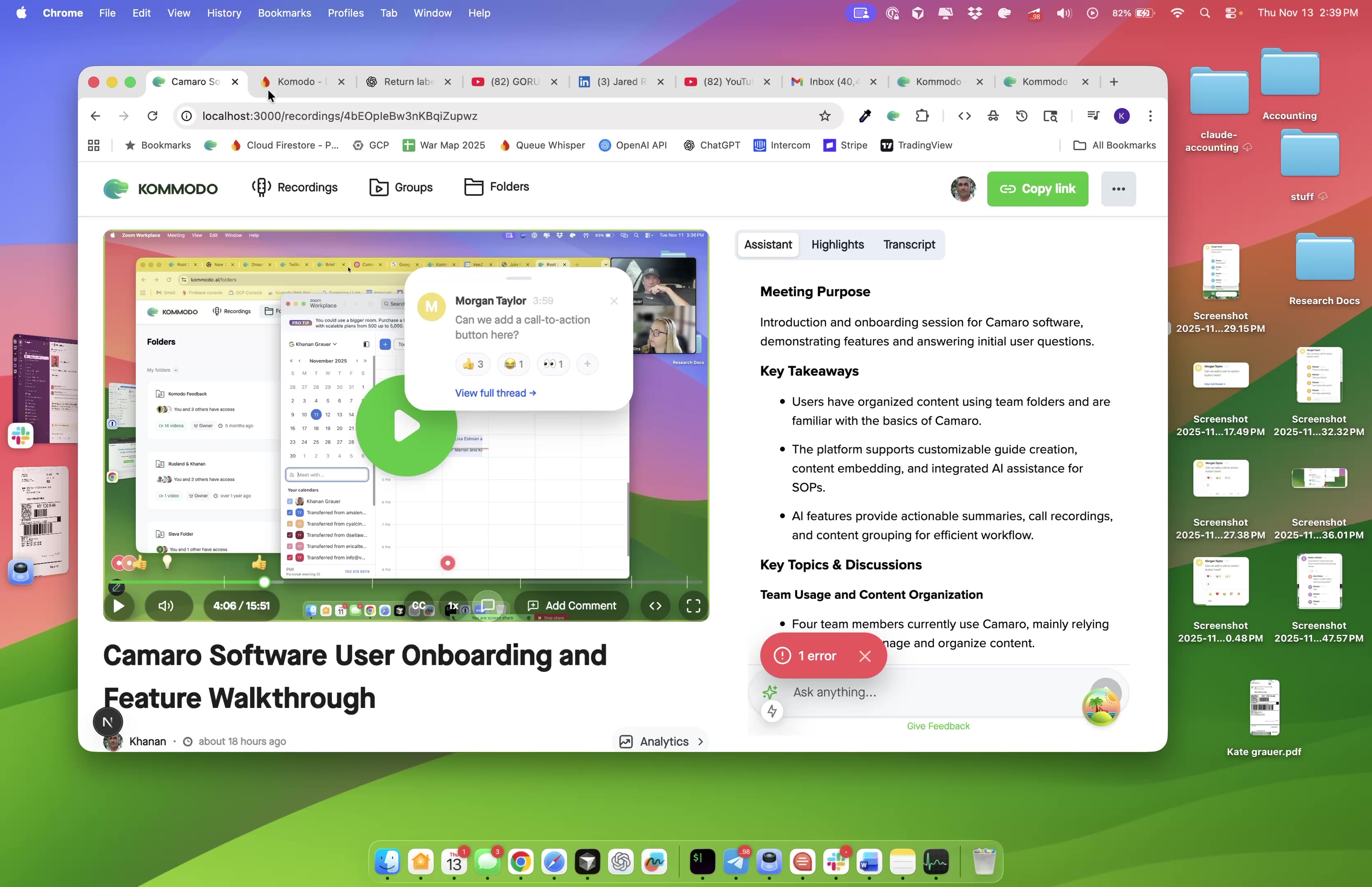This screenshot has width=1372, height=887.
Task: Click the Kommodo logo
Action: coord(161,188)
